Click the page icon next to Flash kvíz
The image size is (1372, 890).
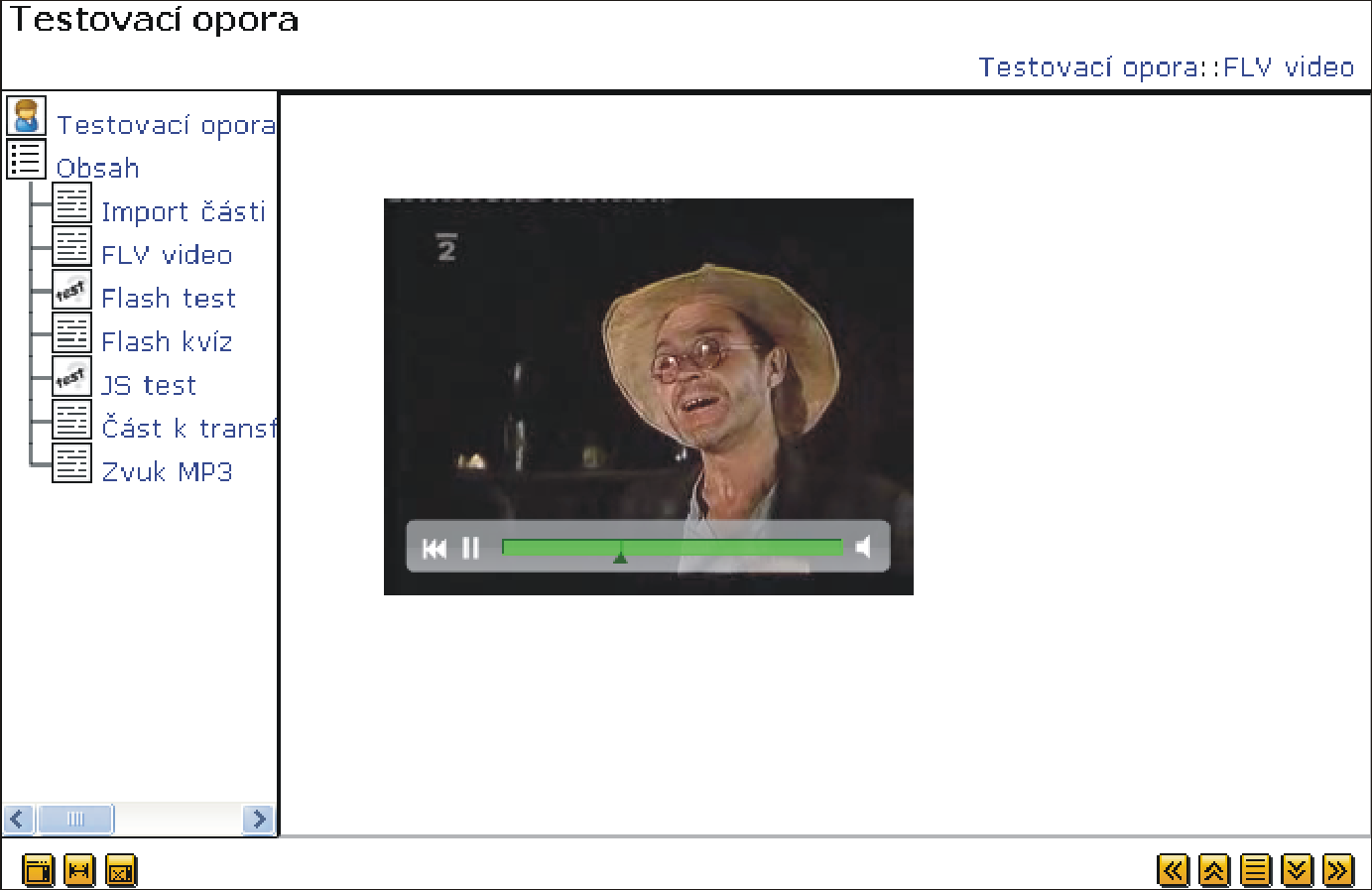coord(71,332)
